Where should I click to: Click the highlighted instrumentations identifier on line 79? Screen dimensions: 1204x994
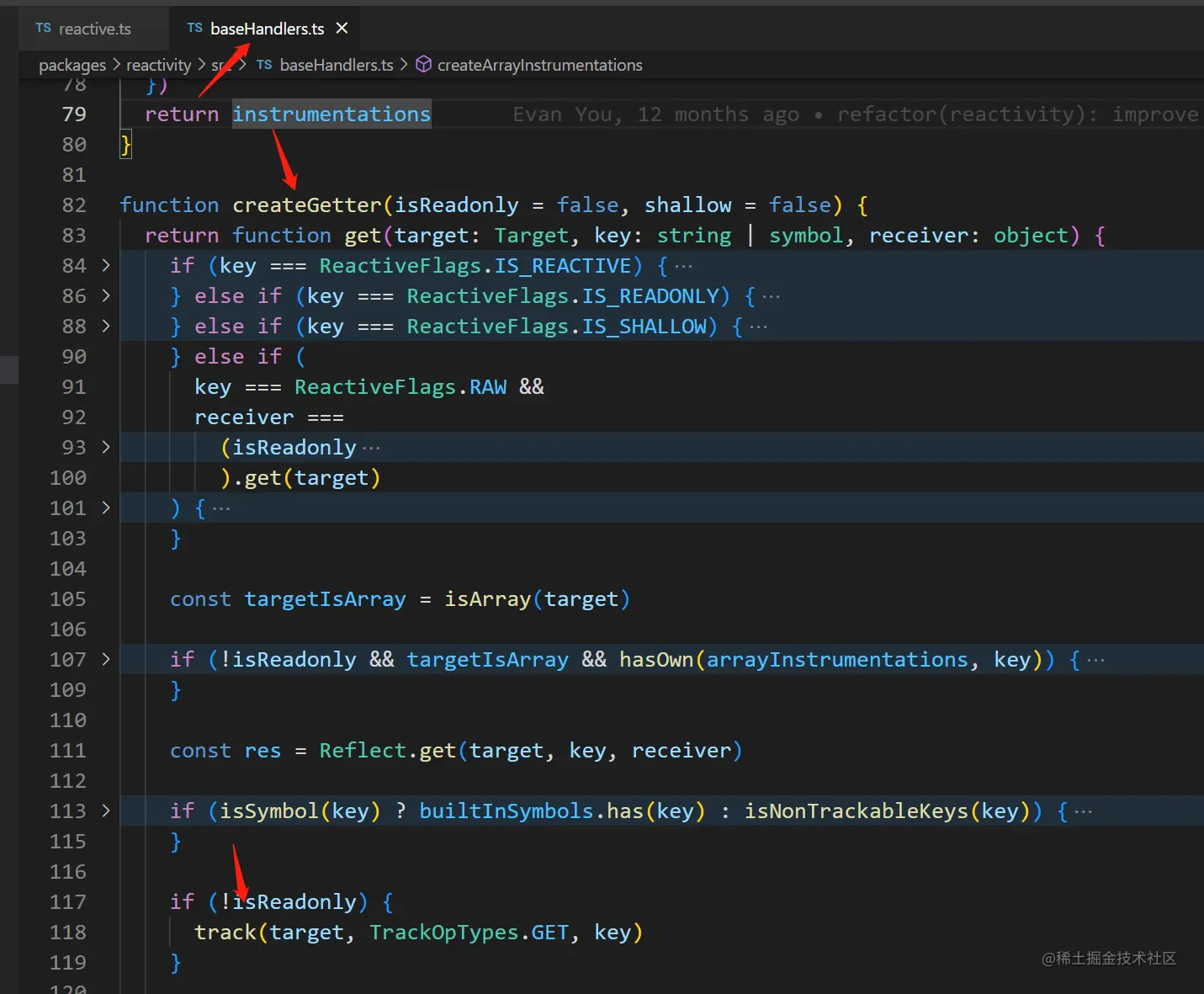point(331,114)
